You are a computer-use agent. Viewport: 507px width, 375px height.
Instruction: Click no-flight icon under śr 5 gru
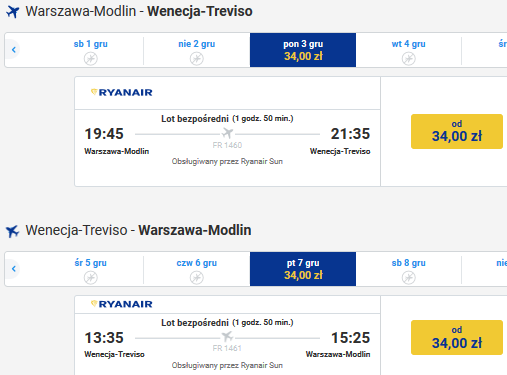[x=90, y=277]
